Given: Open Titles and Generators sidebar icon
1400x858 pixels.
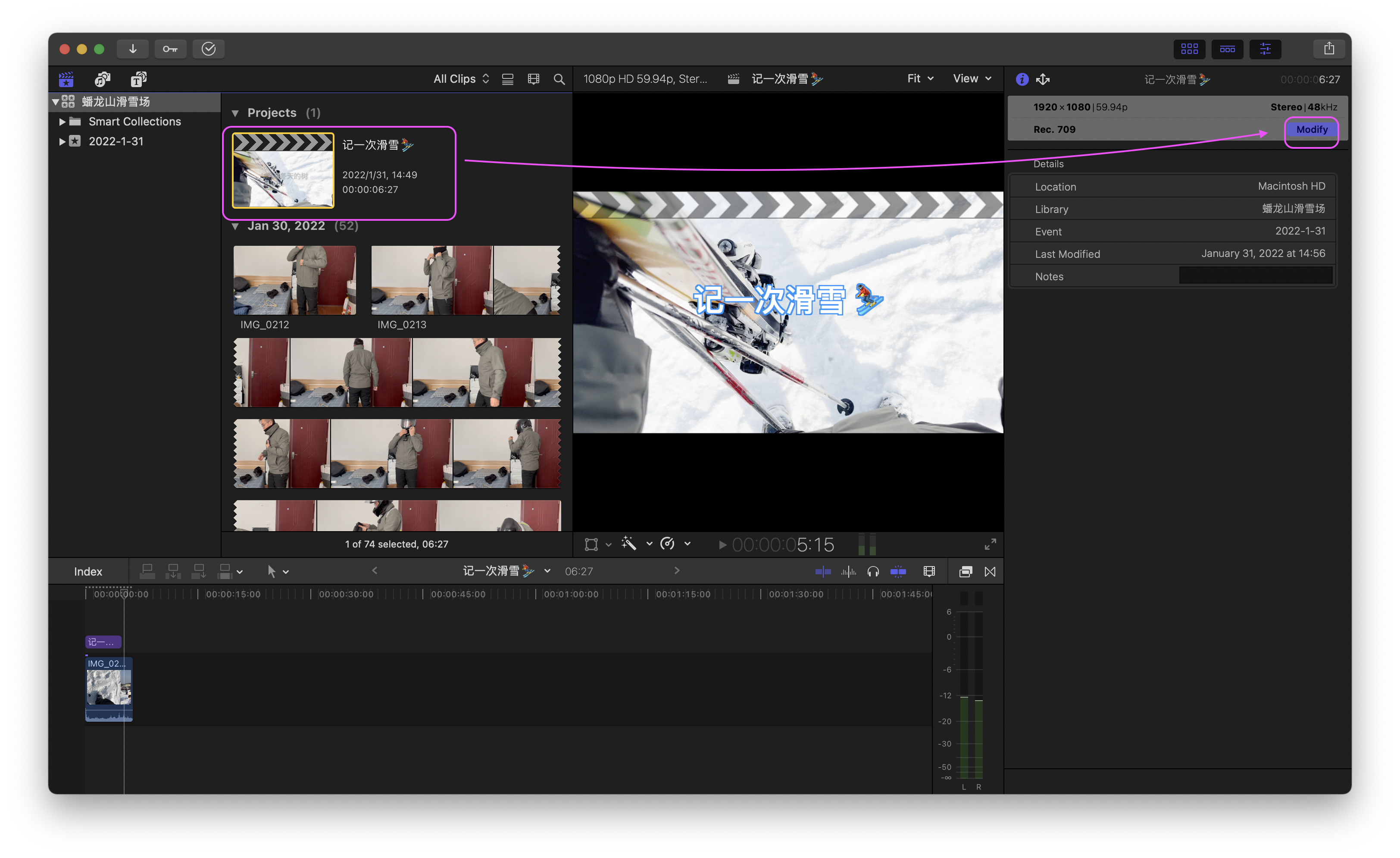Looking at the screenshot, I should pyautogui.click(x=138, y=79).
